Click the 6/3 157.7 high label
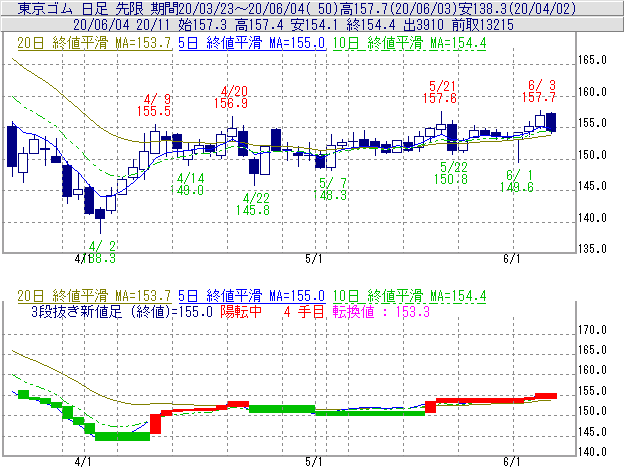The width and height of the screenshot is (624, 474). (539, 91)
